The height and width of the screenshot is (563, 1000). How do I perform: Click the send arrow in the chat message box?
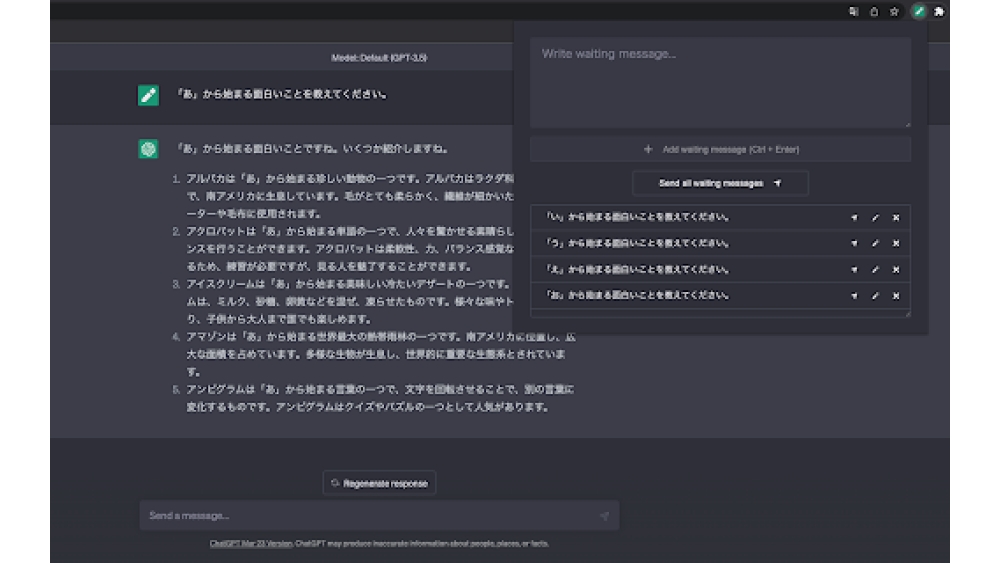pos(604,516)
